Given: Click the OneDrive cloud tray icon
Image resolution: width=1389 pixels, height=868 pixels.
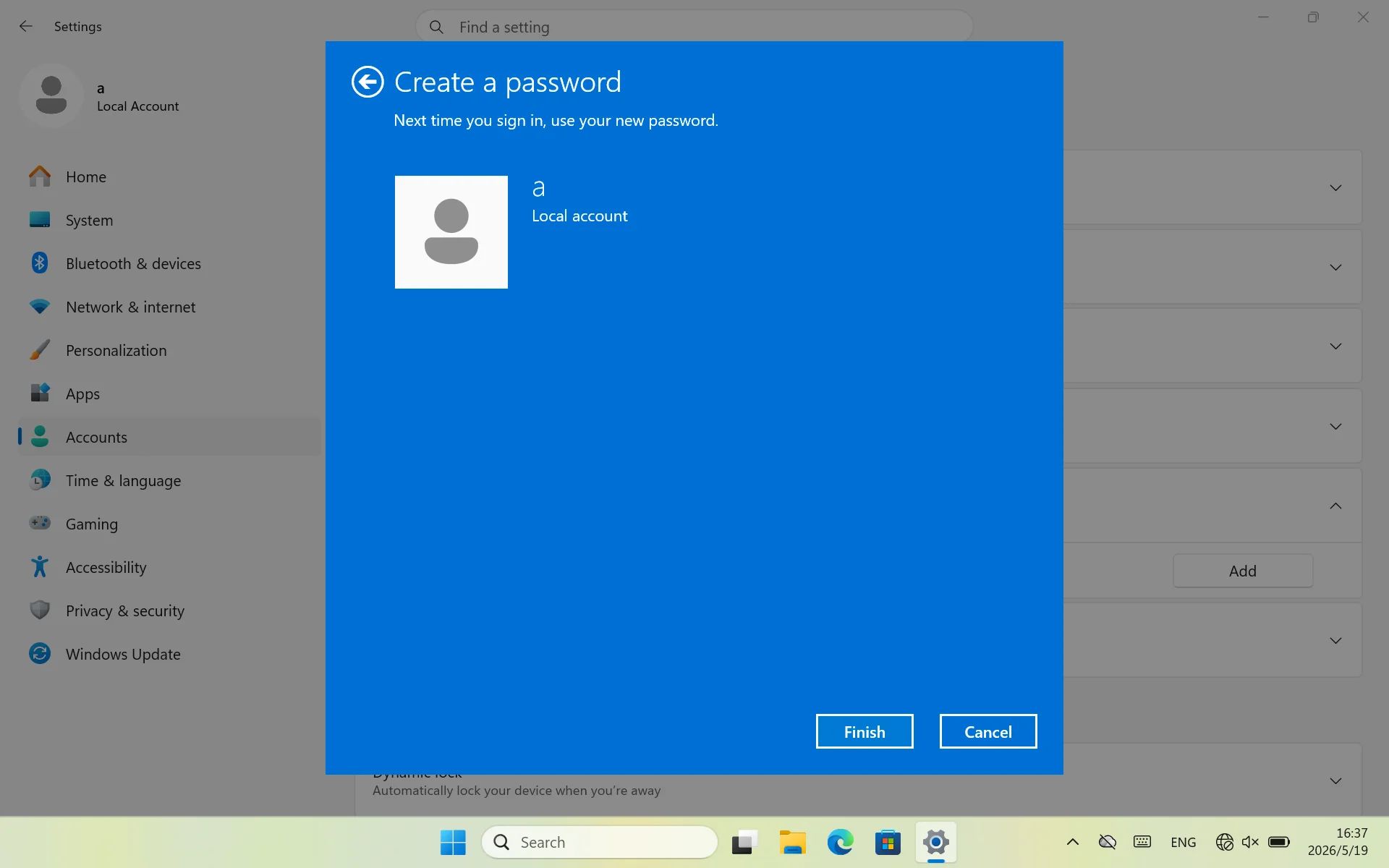Looking at the screenshot, I should coord(1108,842).
